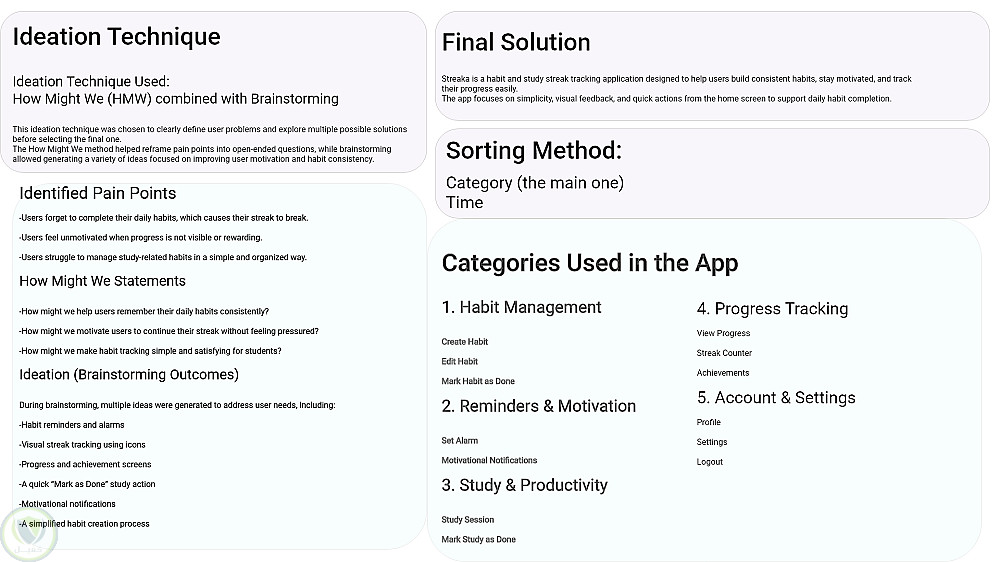Select the Edit Habit entry

pos(460,362)
